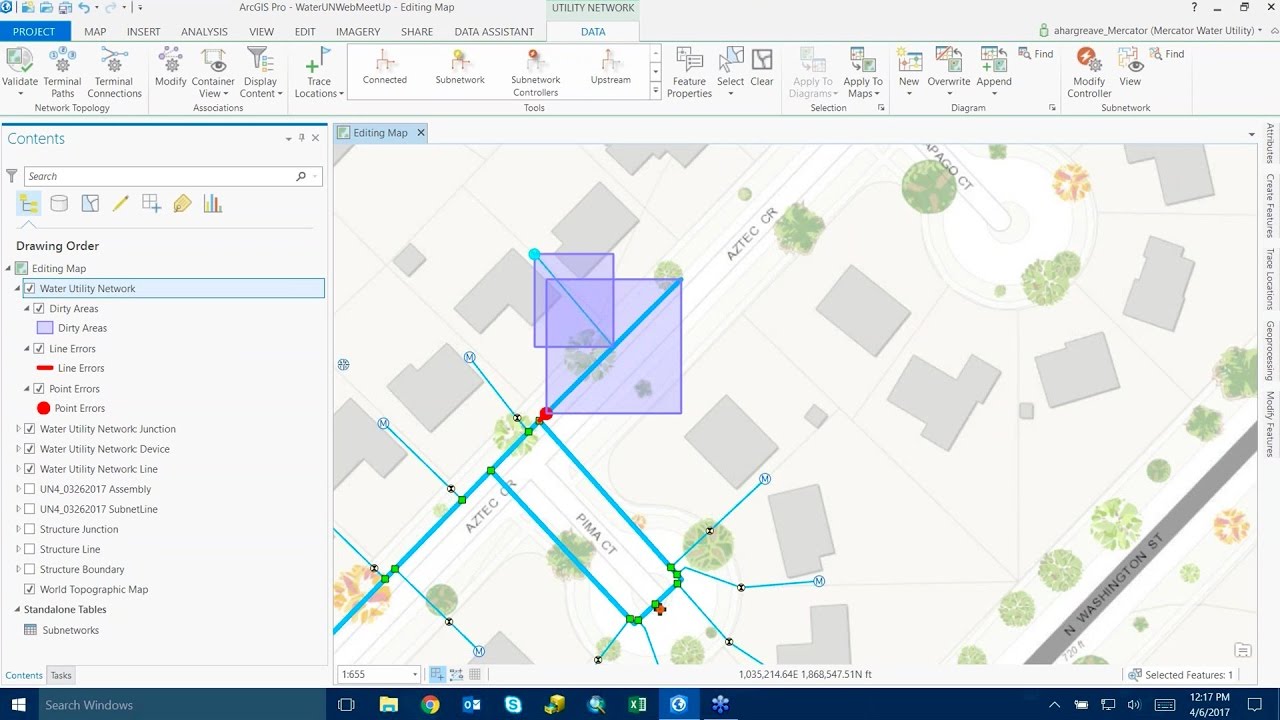Switch to DATA ASSISTANT ribbon tab
The width and height of the screenshot is (1280, 720).
point(494,31)
